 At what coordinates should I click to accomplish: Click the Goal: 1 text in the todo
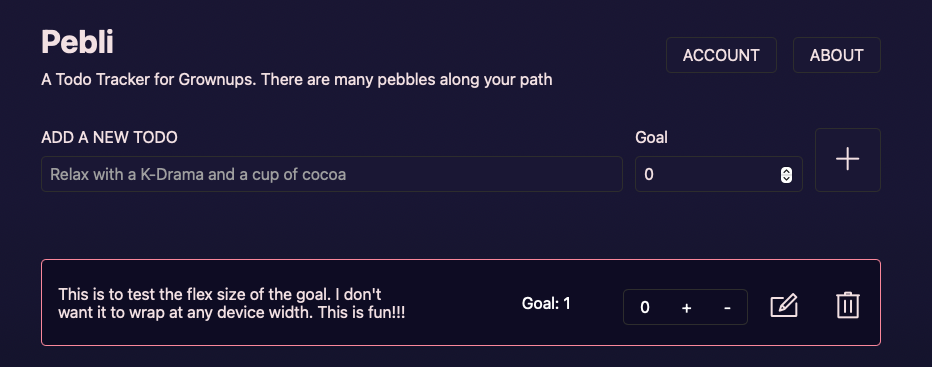[x=546, y=303]
